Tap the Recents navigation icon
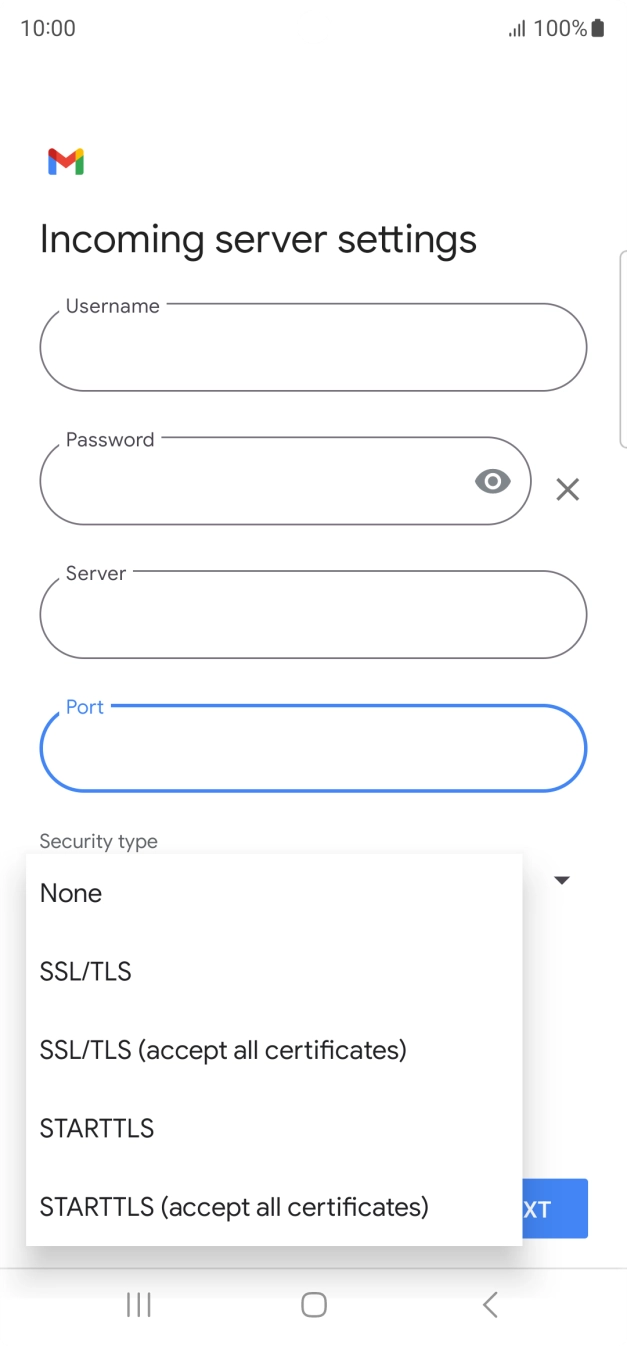This screenshot has width=627, height=1346. point(137,1304)
